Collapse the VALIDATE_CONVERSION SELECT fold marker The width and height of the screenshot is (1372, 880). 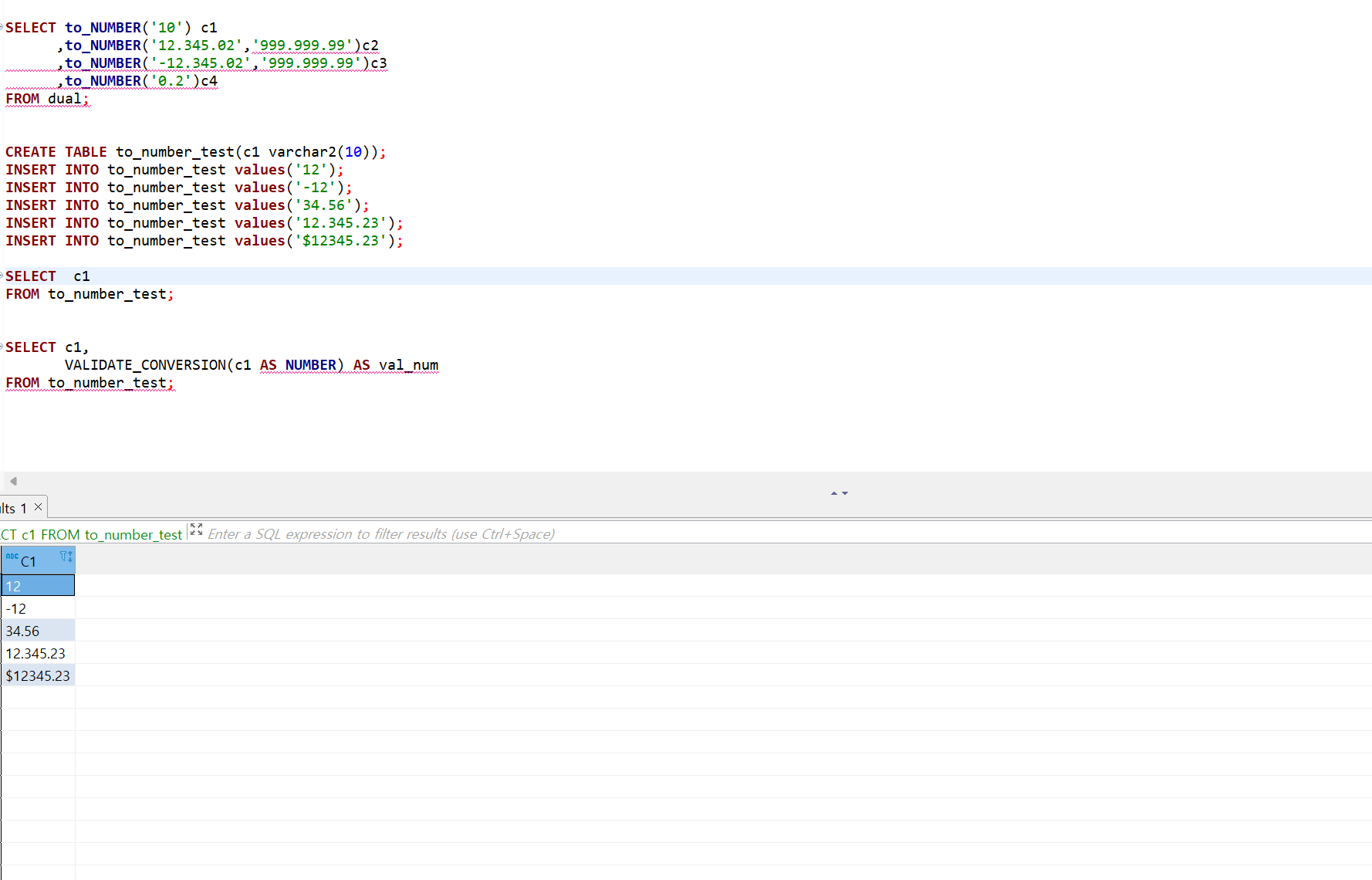[2, 347]
